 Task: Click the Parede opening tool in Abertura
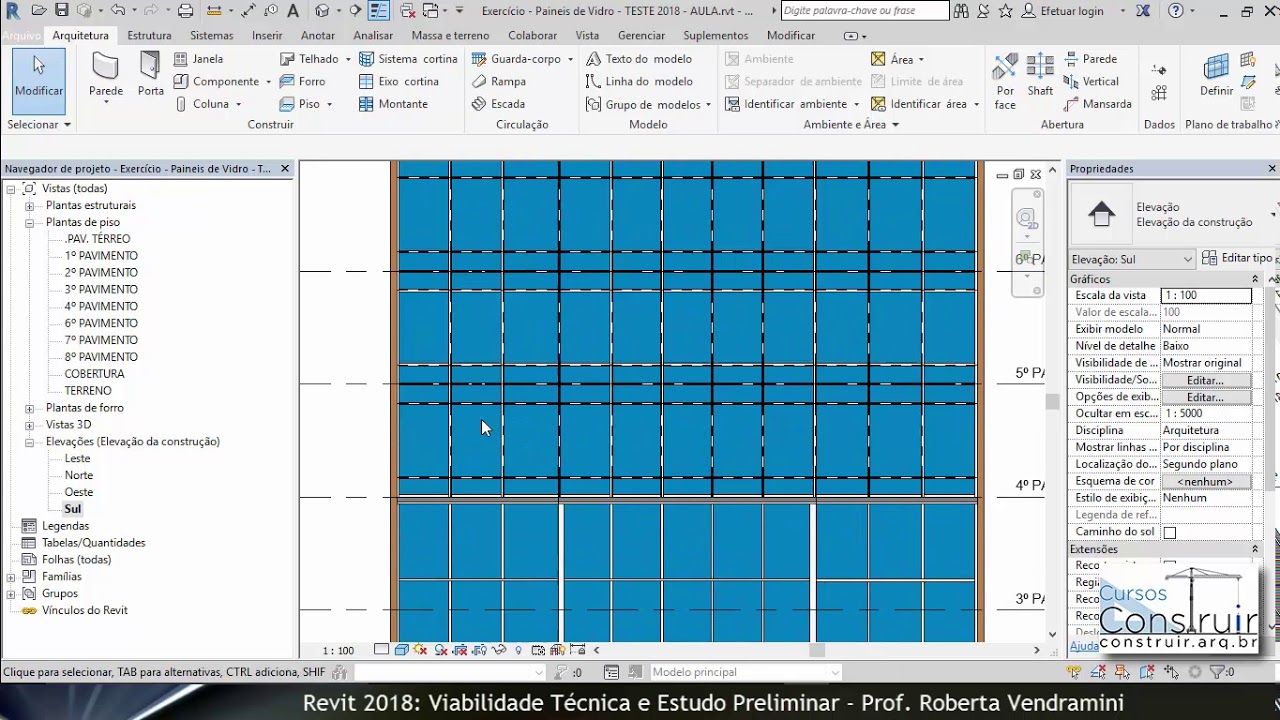(1090, 59)
